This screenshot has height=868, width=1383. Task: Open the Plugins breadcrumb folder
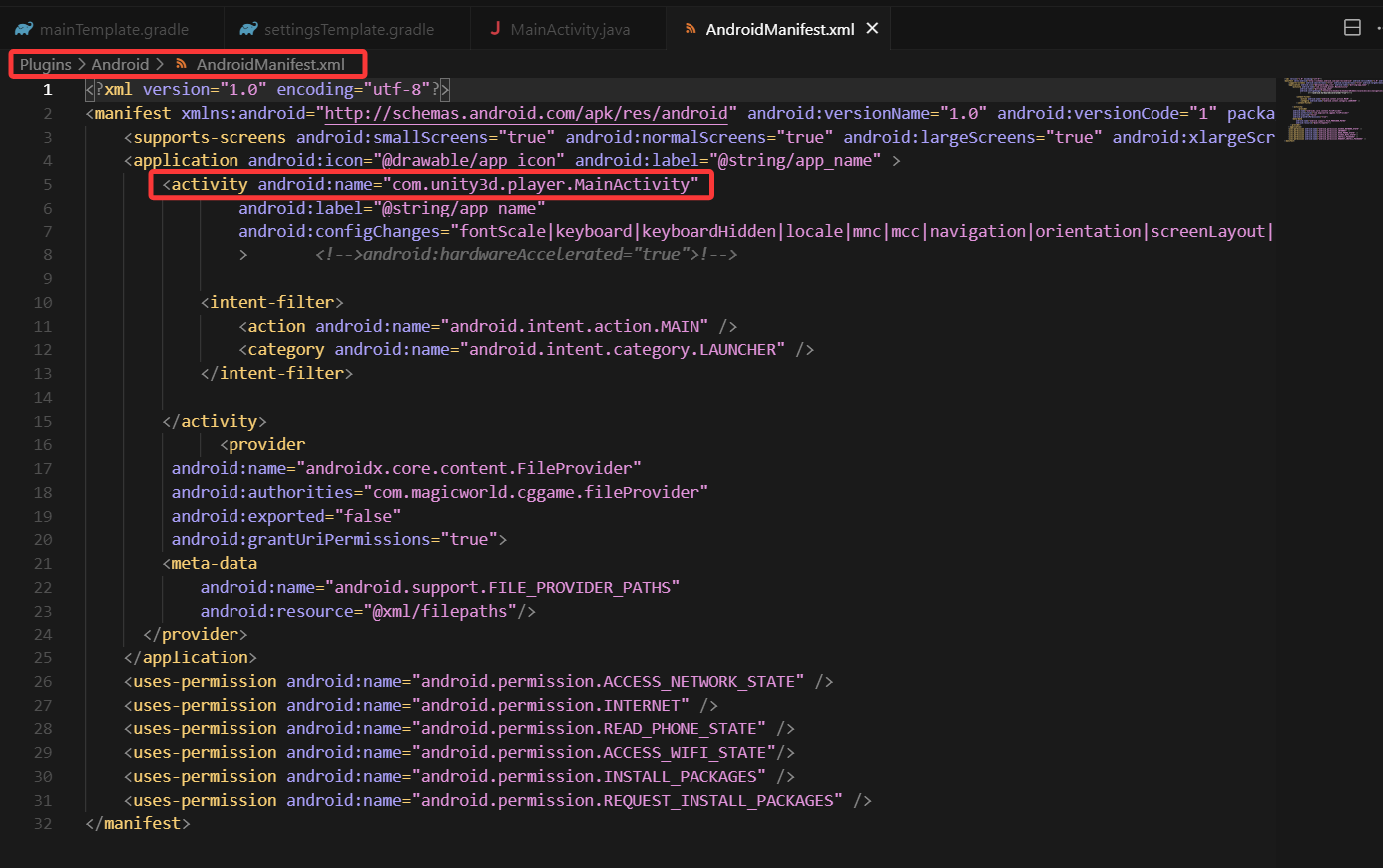click(46, 64)
